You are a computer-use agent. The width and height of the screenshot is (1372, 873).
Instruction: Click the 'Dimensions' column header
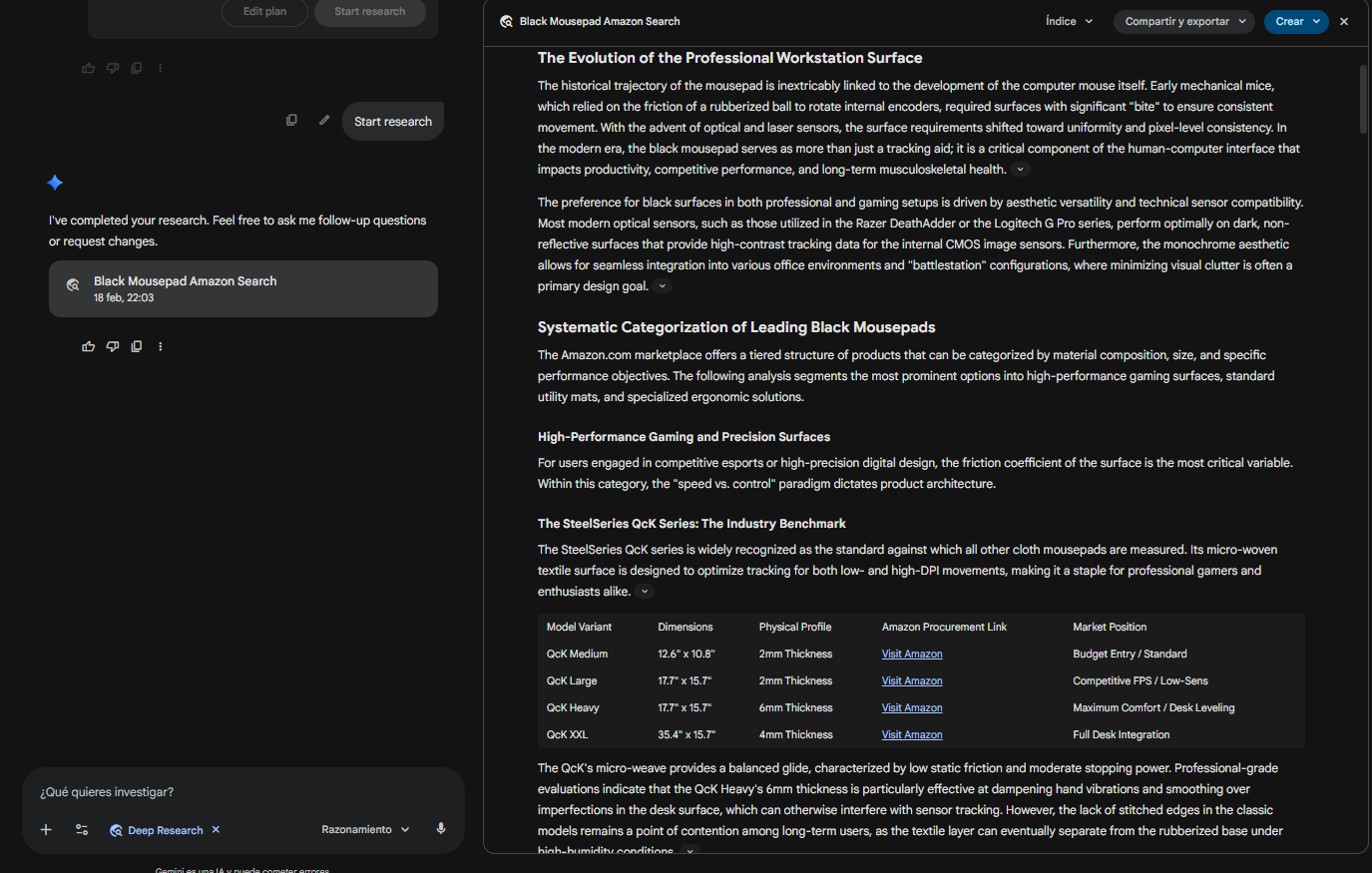click(686, 628)
